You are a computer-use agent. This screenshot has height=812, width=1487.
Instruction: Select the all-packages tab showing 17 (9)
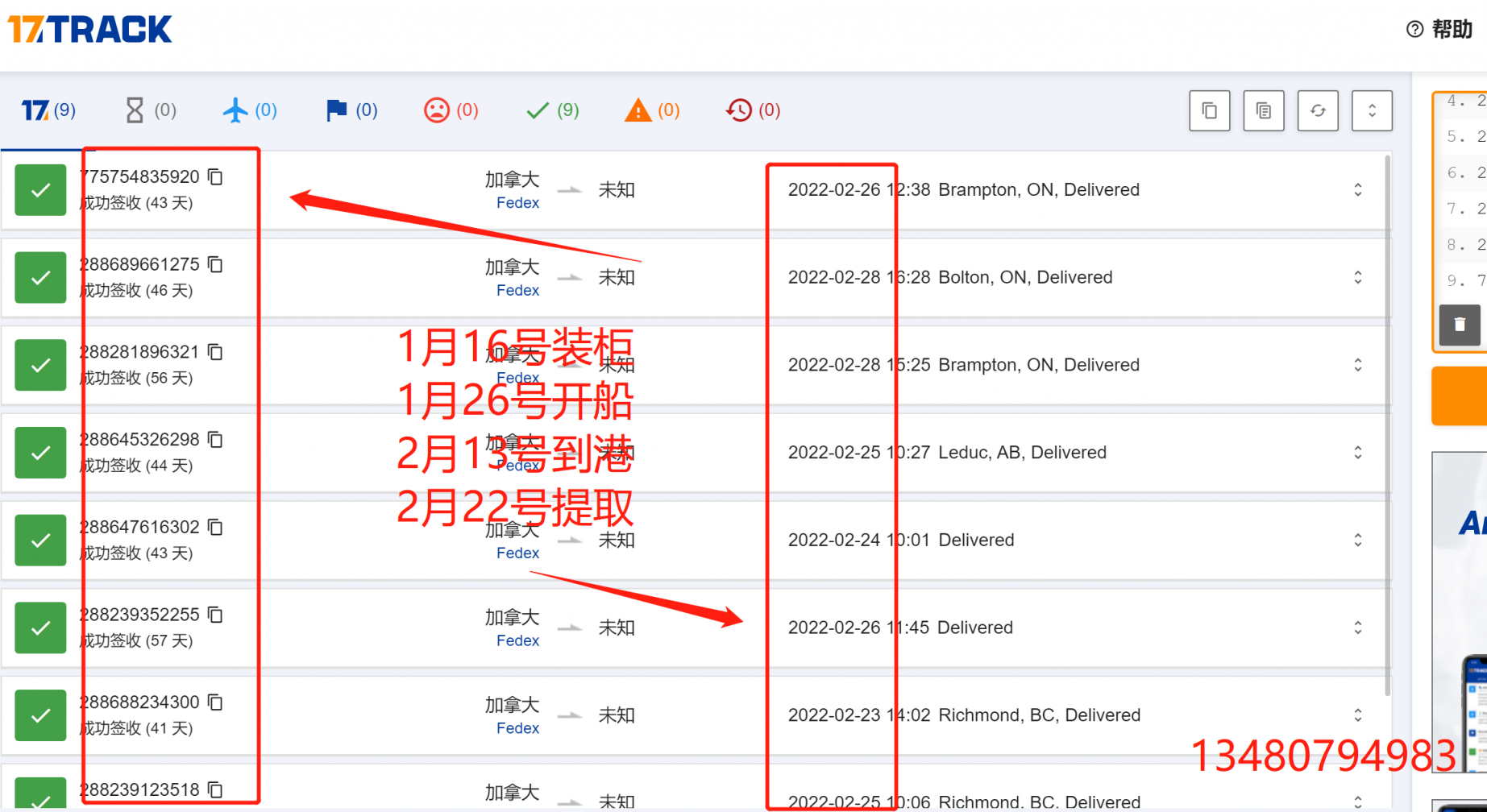click(x=48, y=110)
